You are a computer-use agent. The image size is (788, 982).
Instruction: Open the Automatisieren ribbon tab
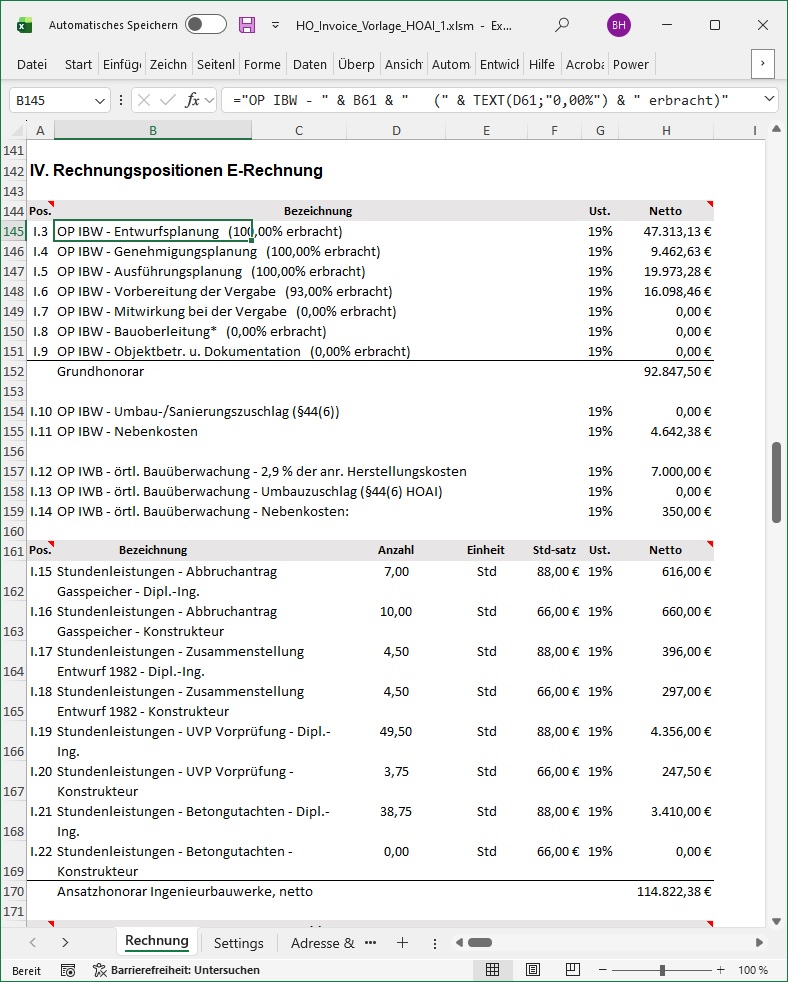(450, 65)
